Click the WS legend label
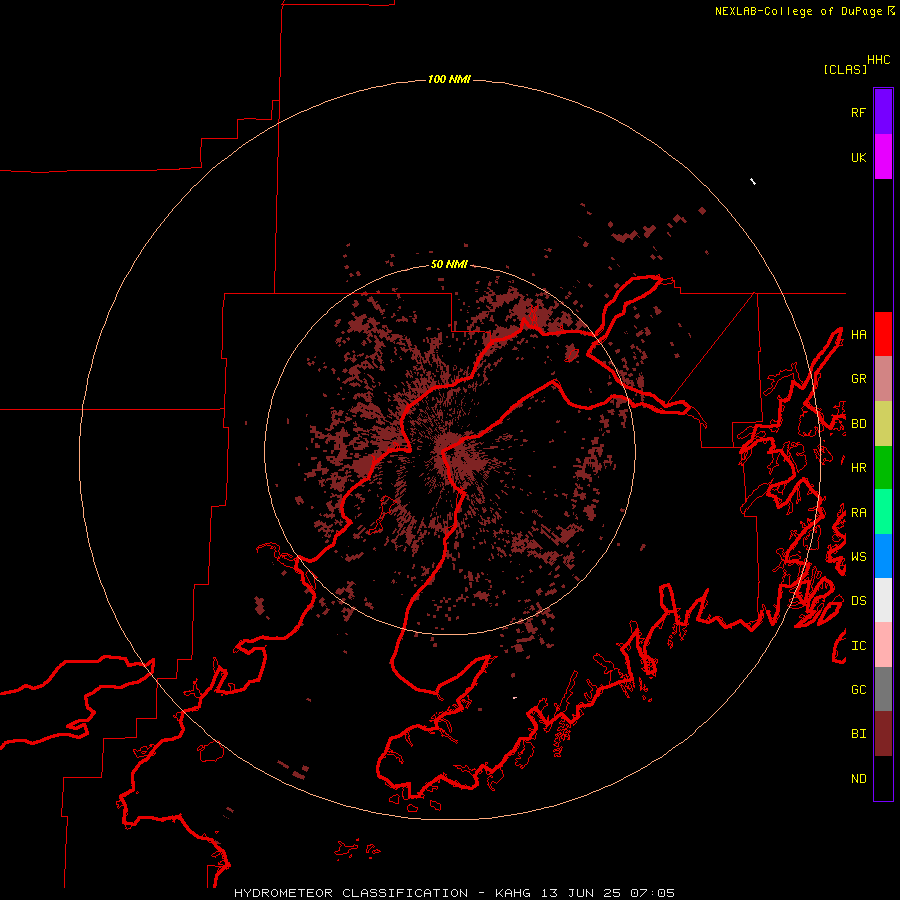 point(858,556)
